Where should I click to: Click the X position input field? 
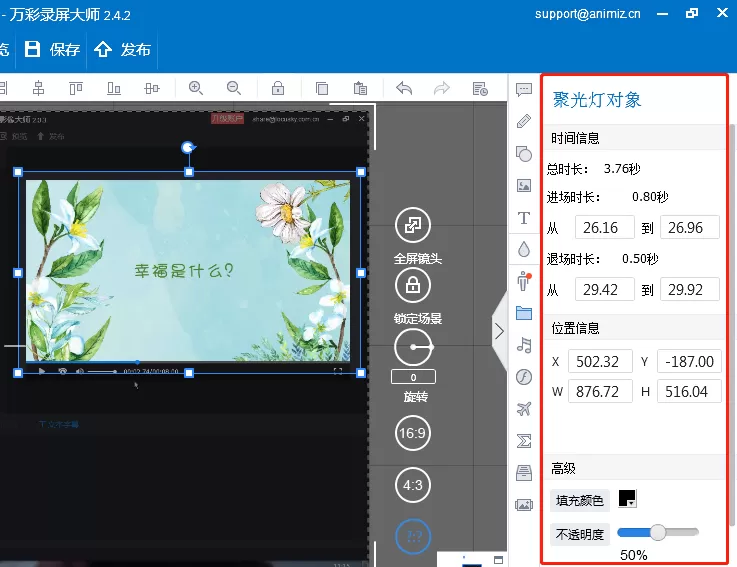(600, 361)
